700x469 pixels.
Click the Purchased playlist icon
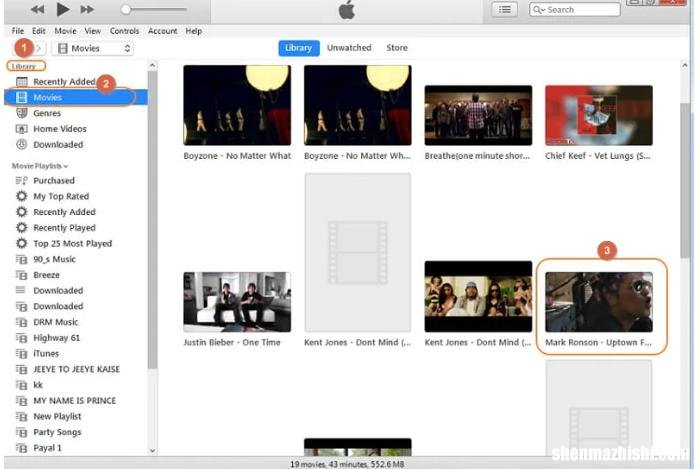coord(21,180)
